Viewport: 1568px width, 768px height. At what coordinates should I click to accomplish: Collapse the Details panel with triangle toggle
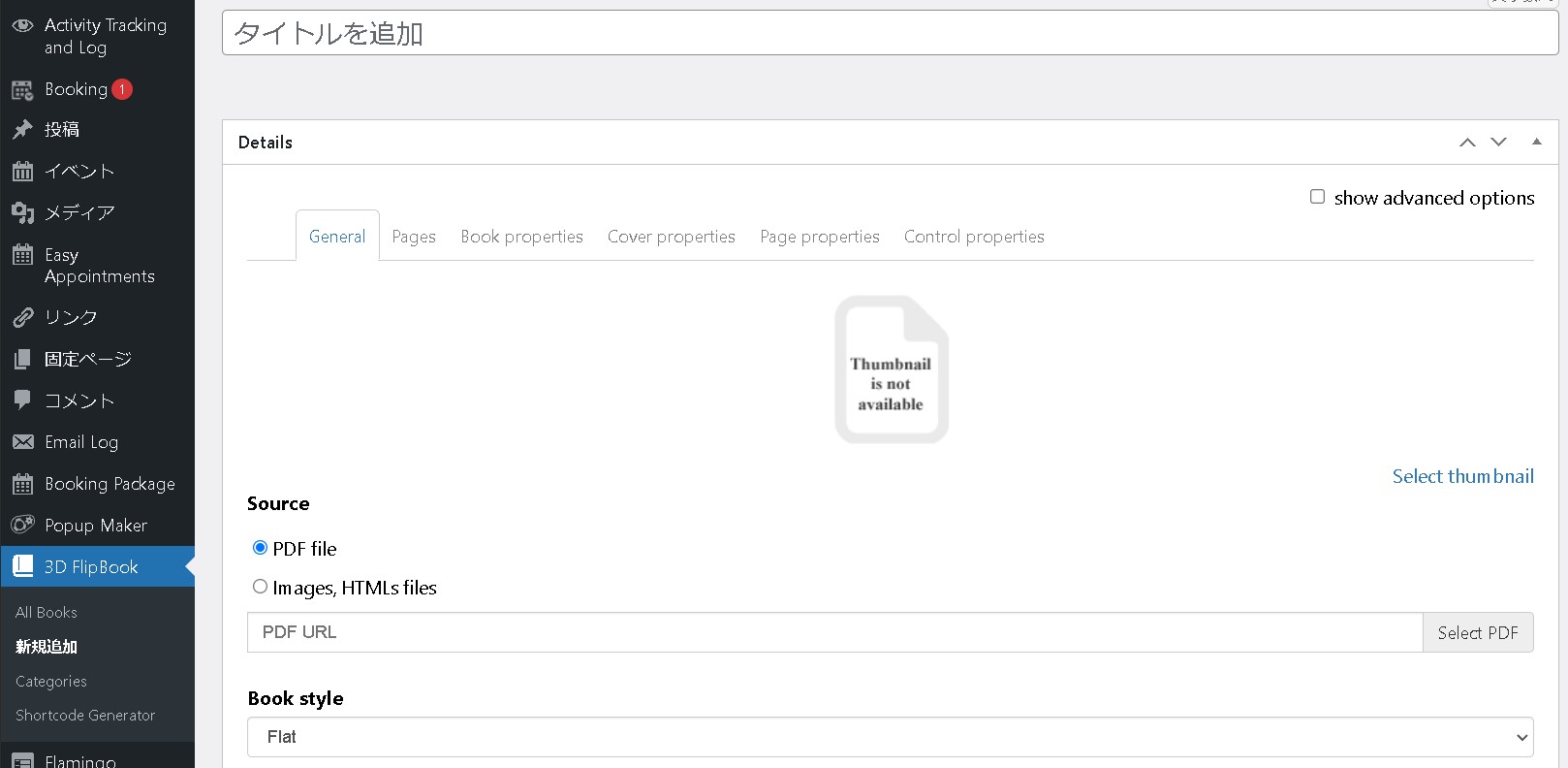(x=1536, y=142)
